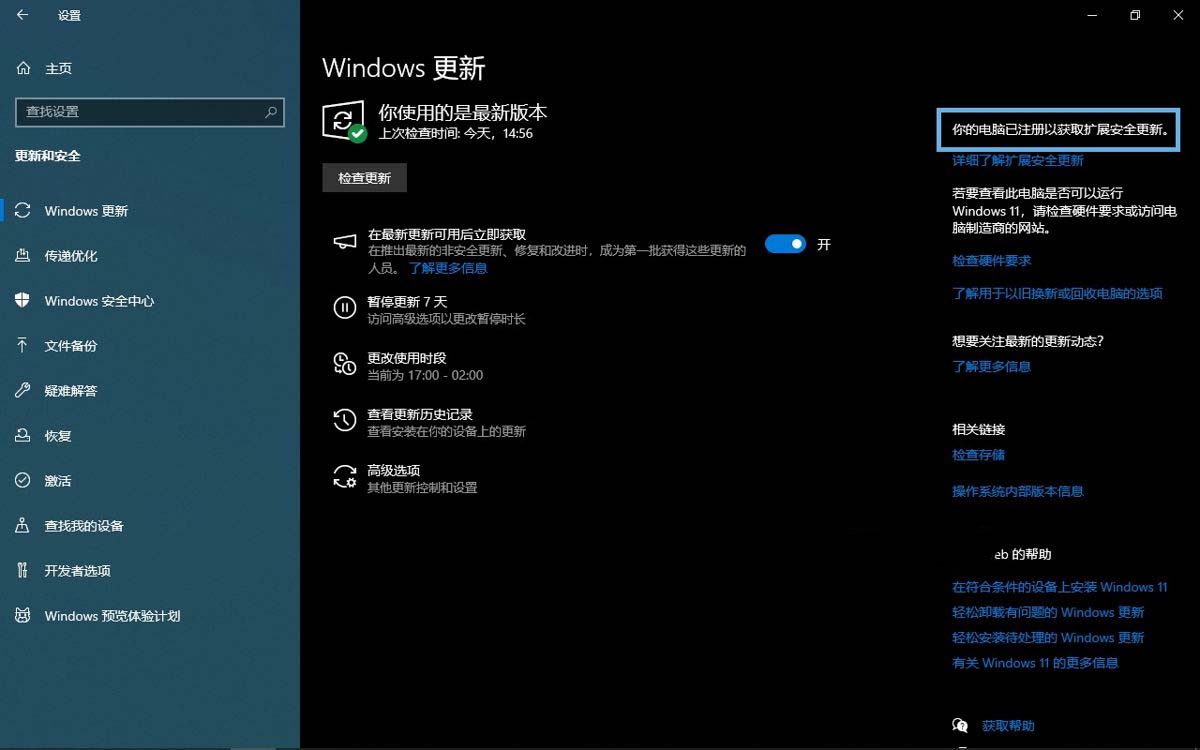This screenshot has width=1200, height=750.
Task: Click the 检查硬件要求 link
Action: (x=991, y=261)
